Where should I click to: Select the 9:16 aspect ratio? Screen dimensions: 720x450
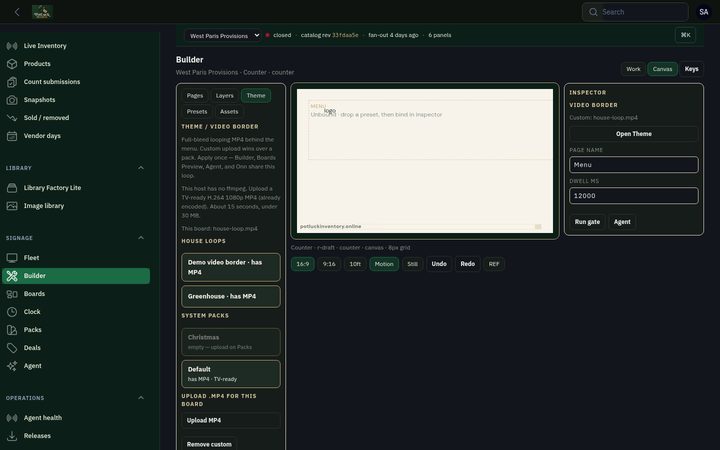click(x=329, y=264)
